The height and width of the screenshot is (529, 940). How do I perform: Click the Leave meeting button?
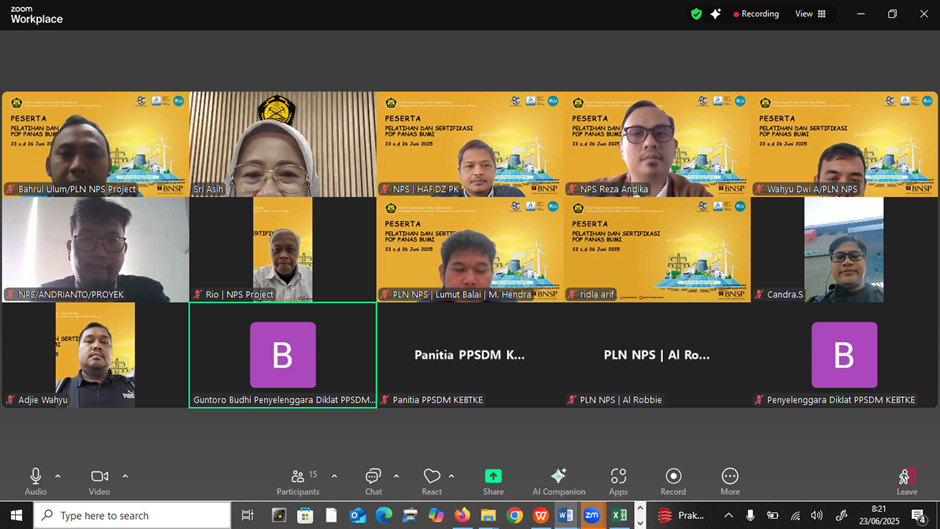906,482
